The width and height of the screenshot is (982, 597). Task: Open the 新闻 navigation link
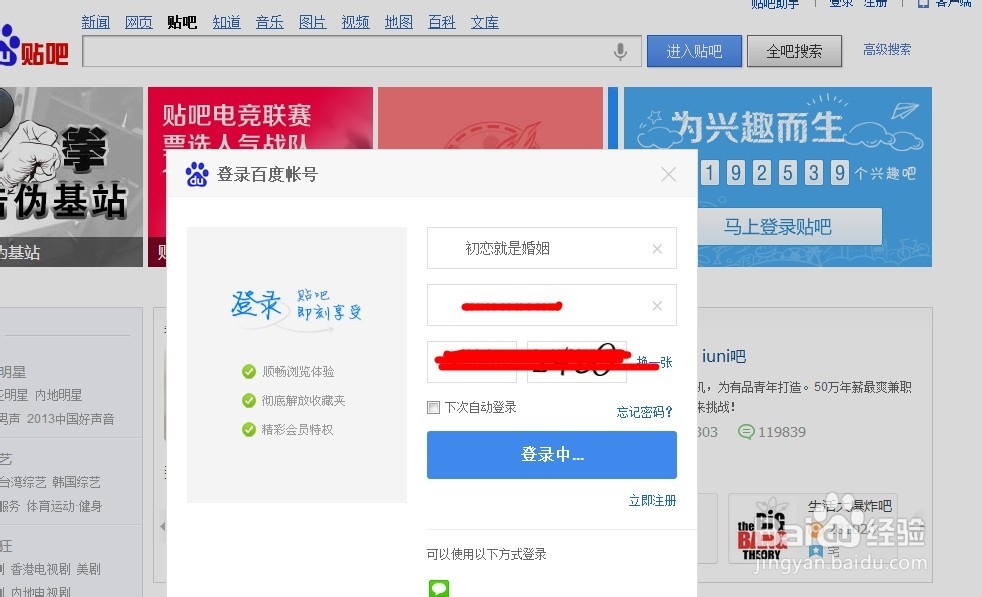click(96, 23)
